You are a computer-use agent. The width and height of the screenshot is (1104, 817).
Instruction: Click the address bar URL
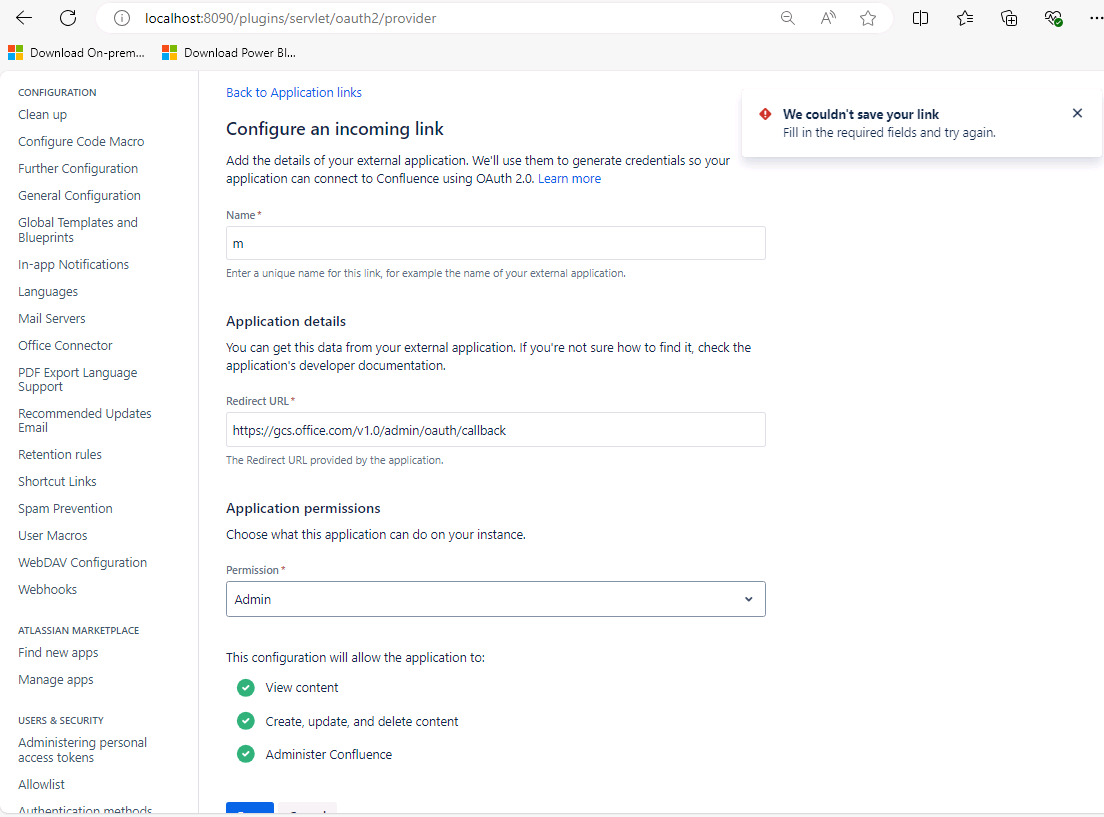click(291, 18)
